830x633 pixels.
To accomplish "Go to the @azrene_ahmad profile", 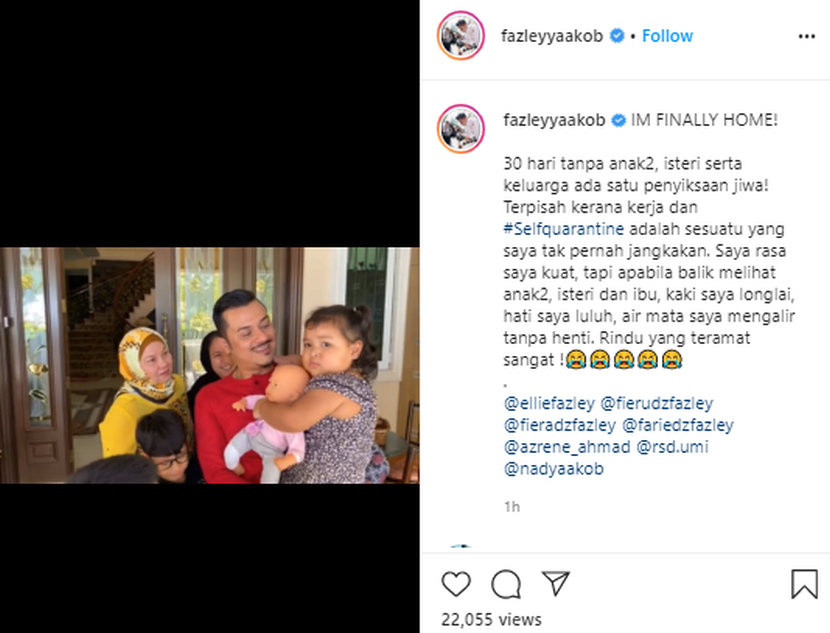I will [x=567, y=447].
